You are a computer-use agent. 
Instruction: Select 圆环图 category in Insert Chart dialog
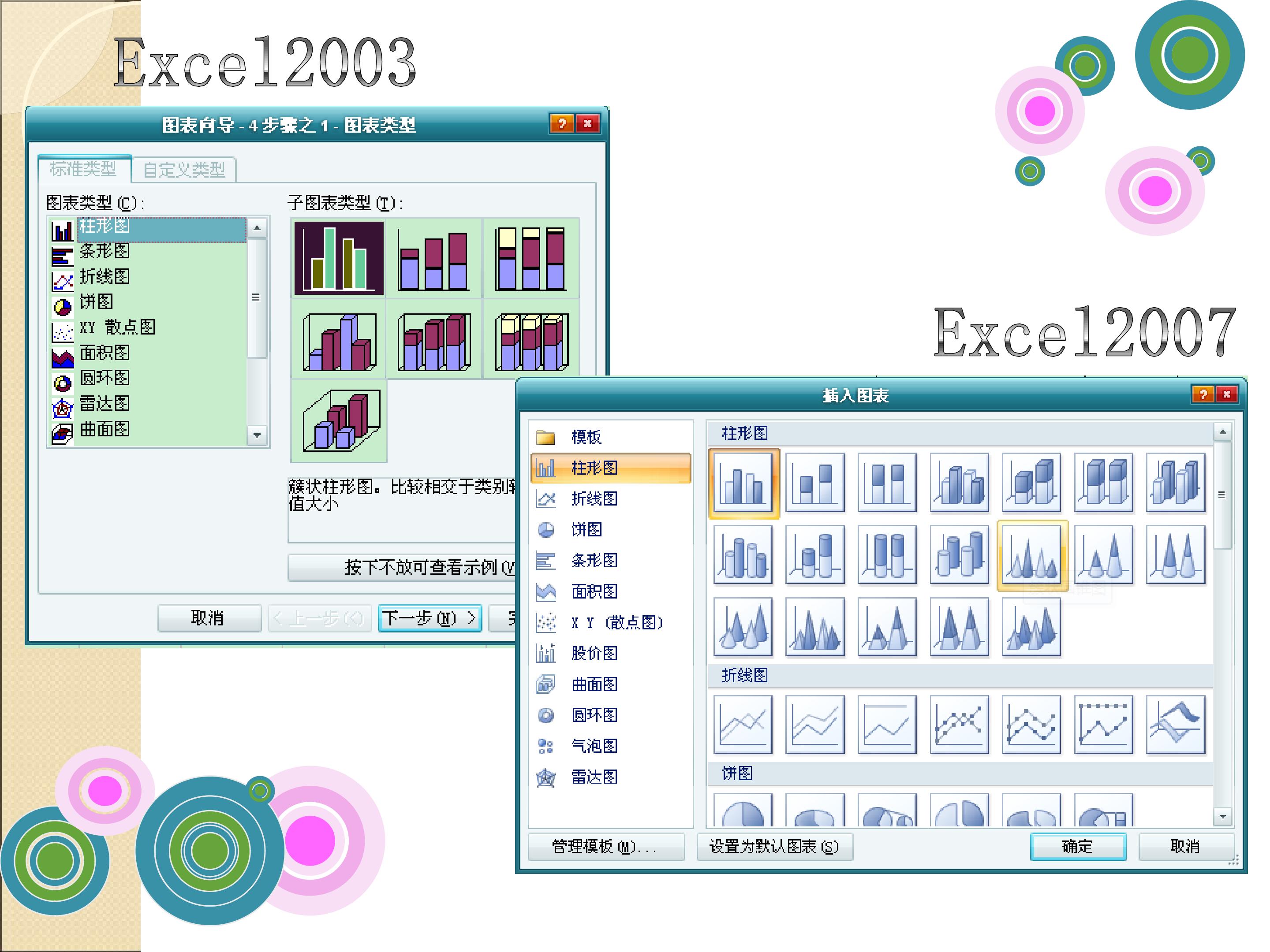tap(610, 716)
